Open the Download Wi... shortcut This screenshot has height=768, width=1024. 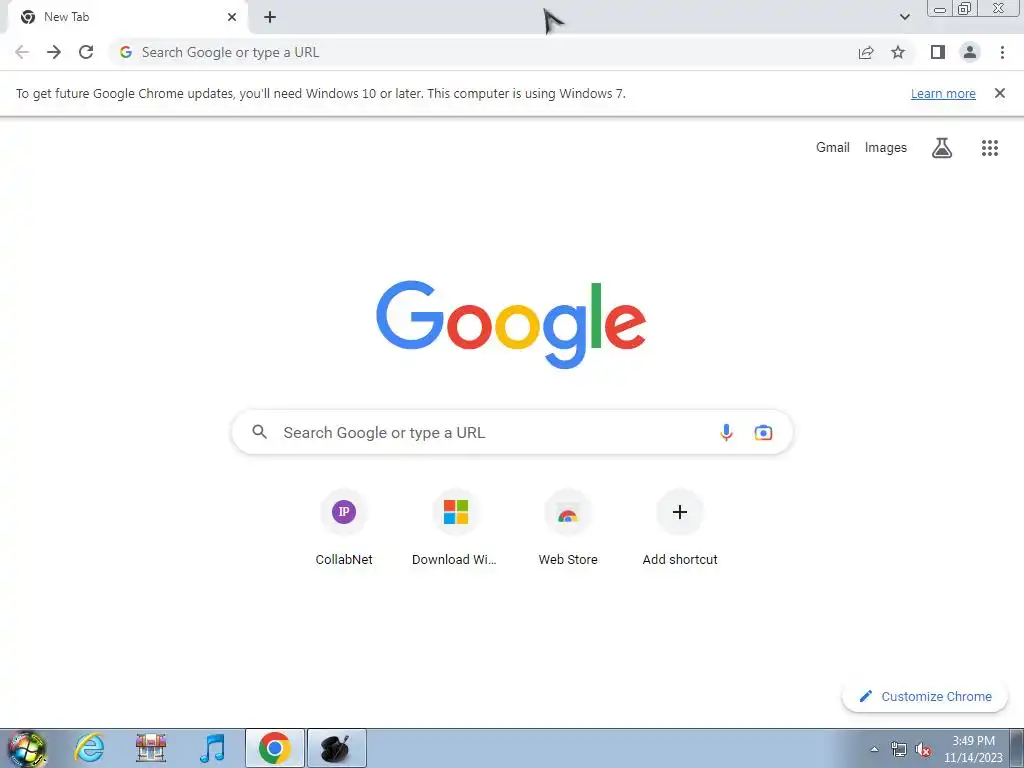click(455, 529)
